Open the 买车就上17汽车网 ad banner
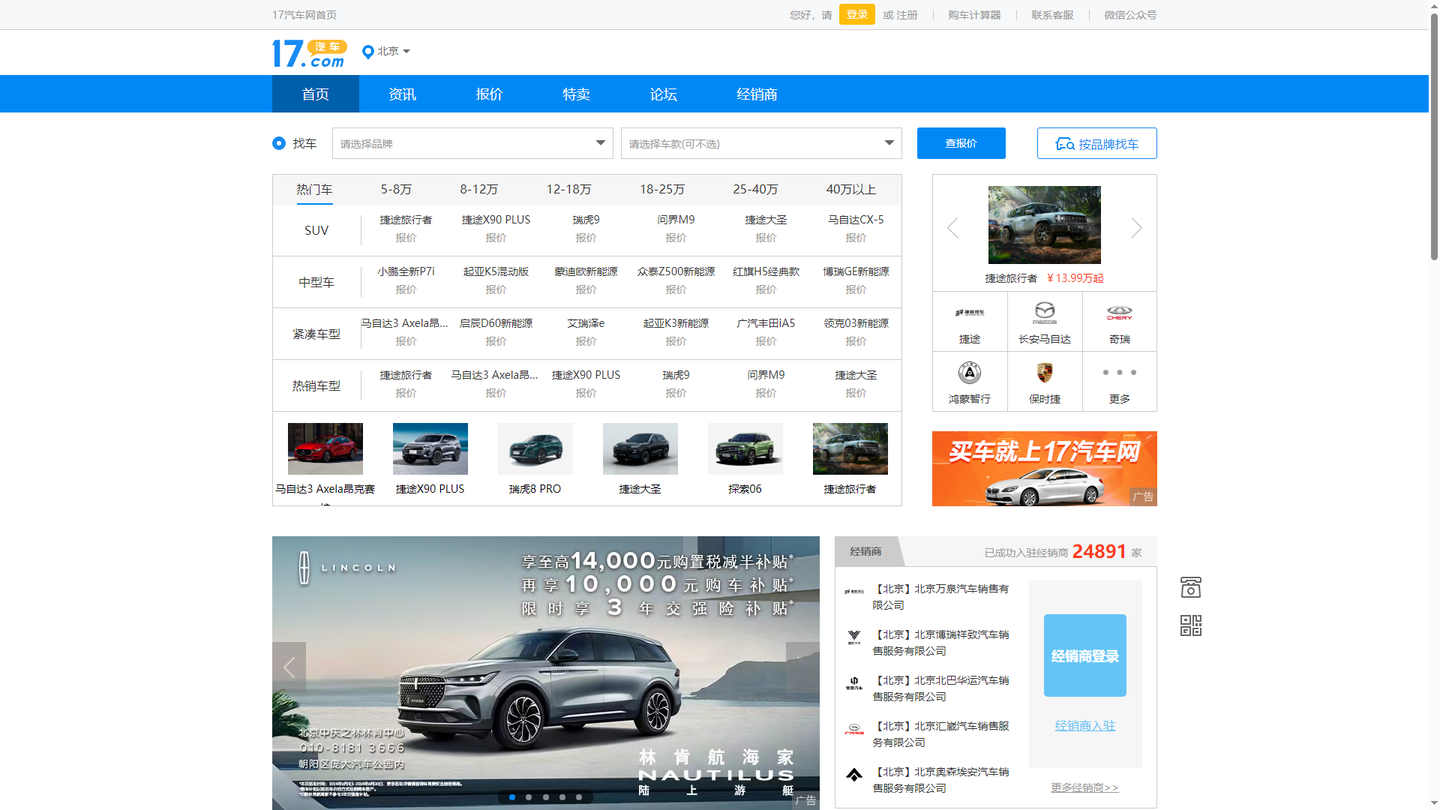Image resolution: width=1440 pixels, height=810 pixels. 1044,468
